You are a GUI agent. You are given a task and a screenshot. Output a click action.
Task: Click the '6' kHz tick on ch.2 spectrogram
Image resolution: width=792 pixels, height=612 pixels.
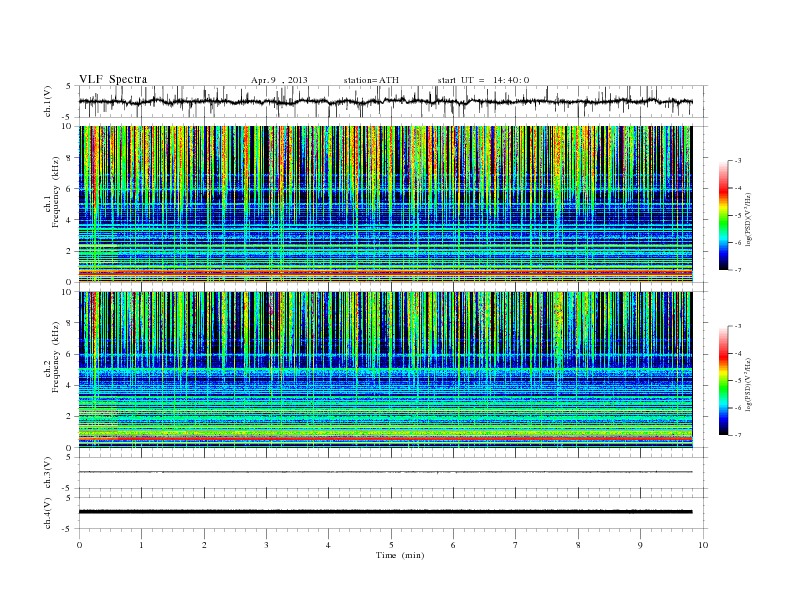point(70,354)
